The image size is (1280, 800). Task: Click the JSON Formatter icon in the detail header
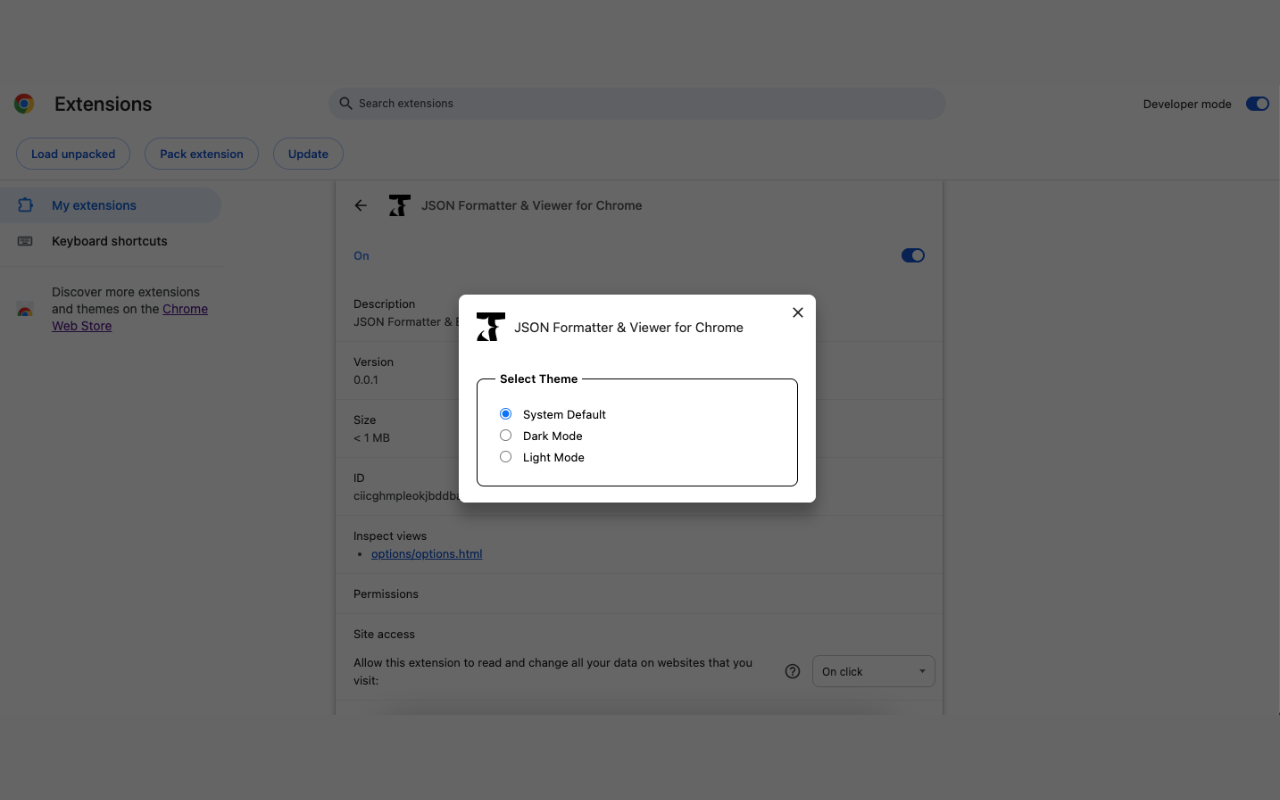(x=399, y=205)
